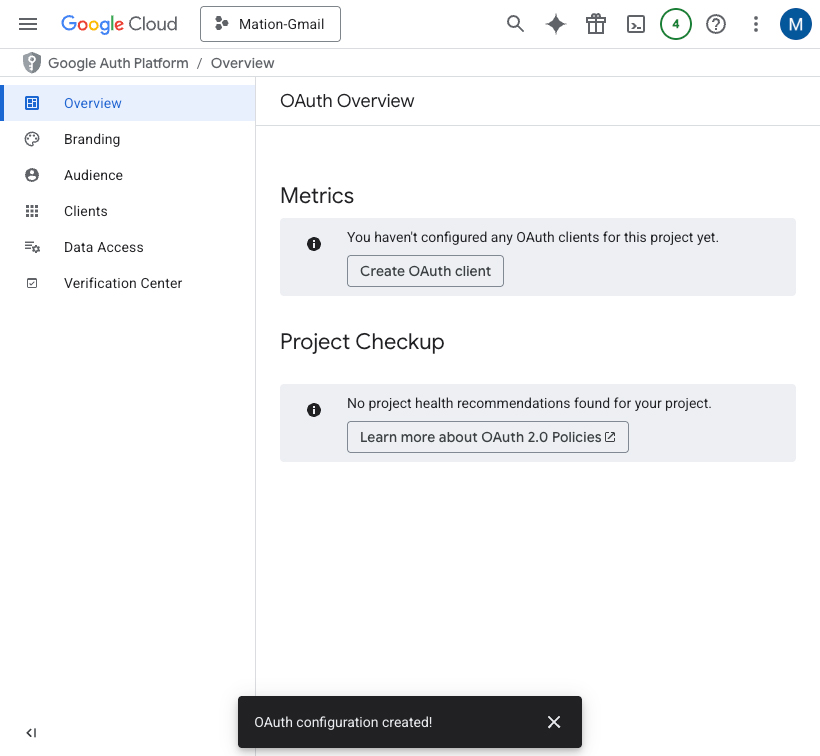
Task: Click the search magnifier icon
Action: click(515, 24)
